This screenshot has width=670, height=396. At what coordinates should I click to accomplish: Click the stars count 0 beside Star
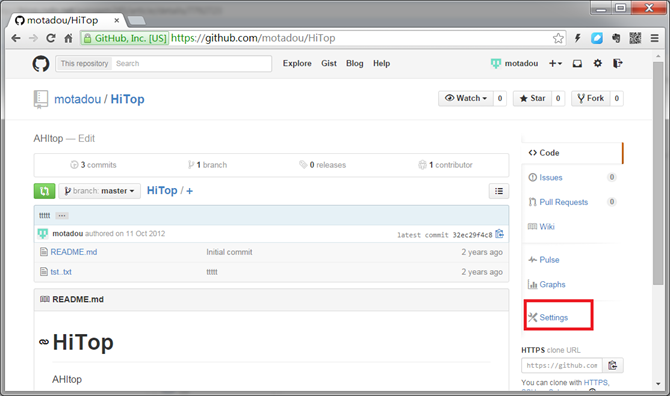[558, 98]
